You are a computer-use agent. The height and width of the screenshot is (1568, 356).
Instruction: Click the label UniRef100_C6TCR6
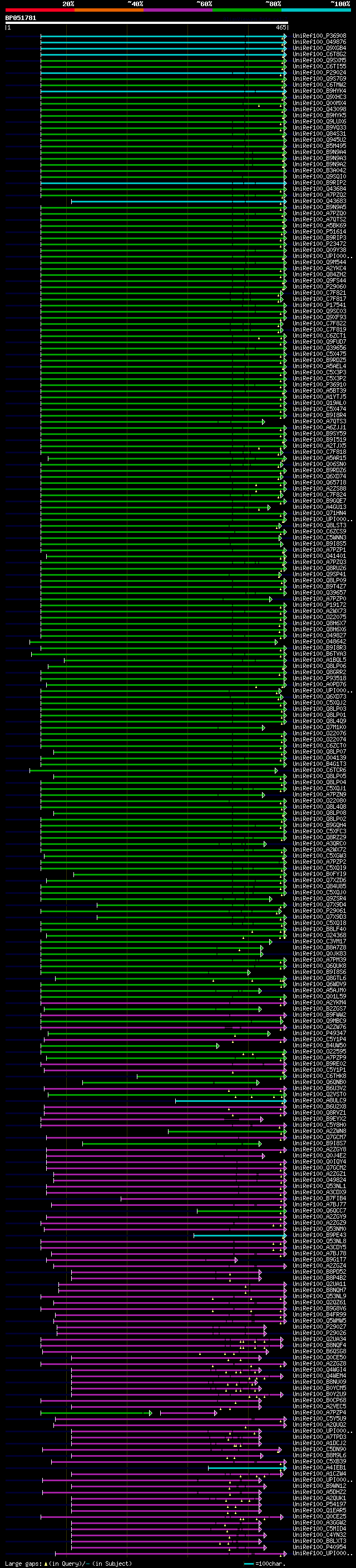click(319, 770)
